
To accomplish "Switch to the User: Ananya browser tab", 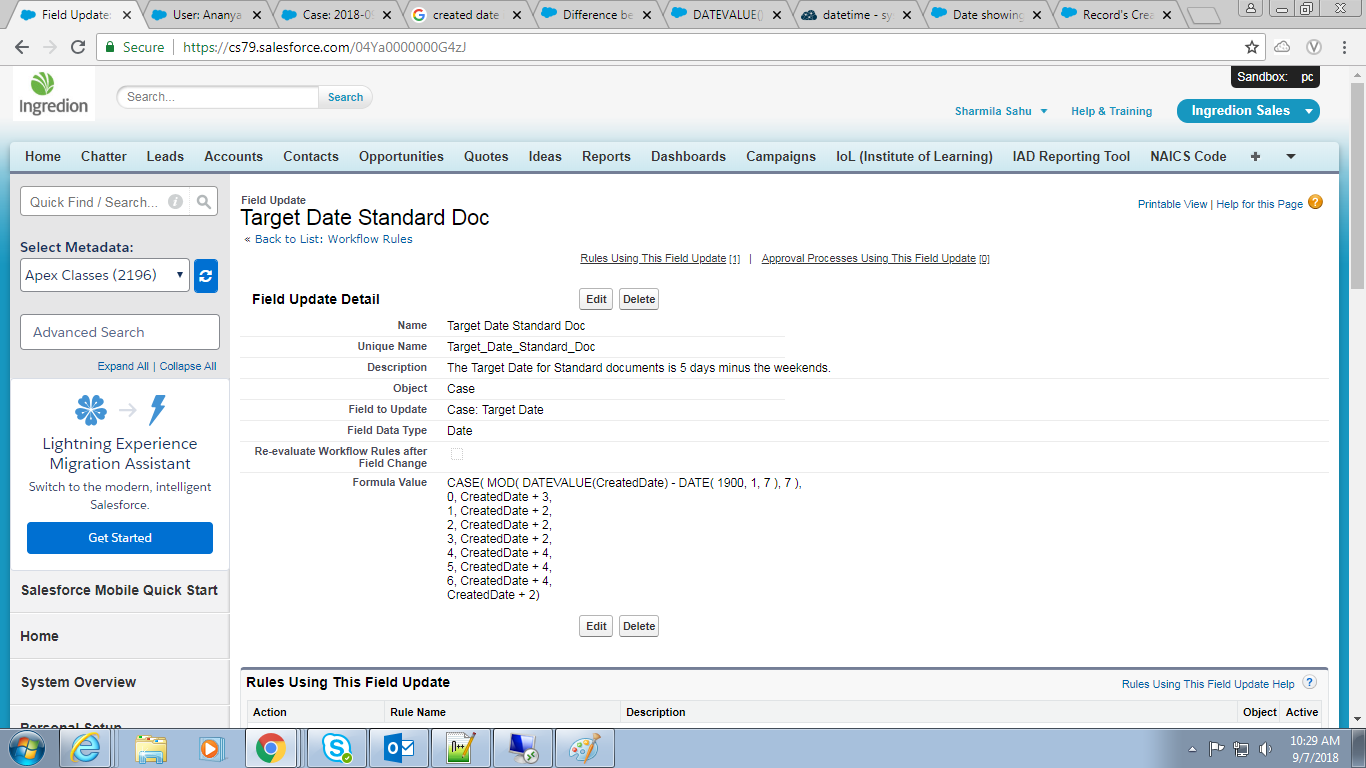I will click(205, 15).
